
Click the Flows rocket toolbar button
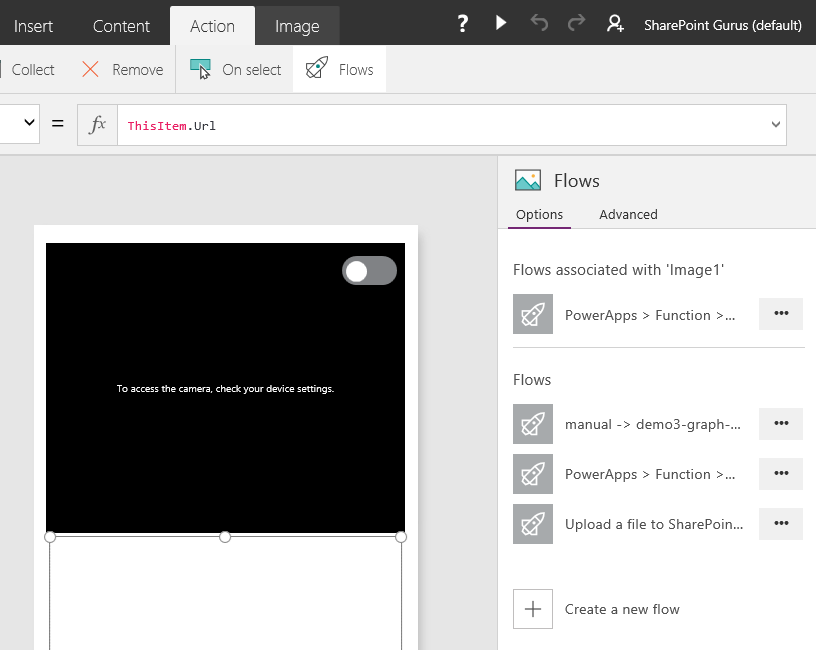(340, 69)
